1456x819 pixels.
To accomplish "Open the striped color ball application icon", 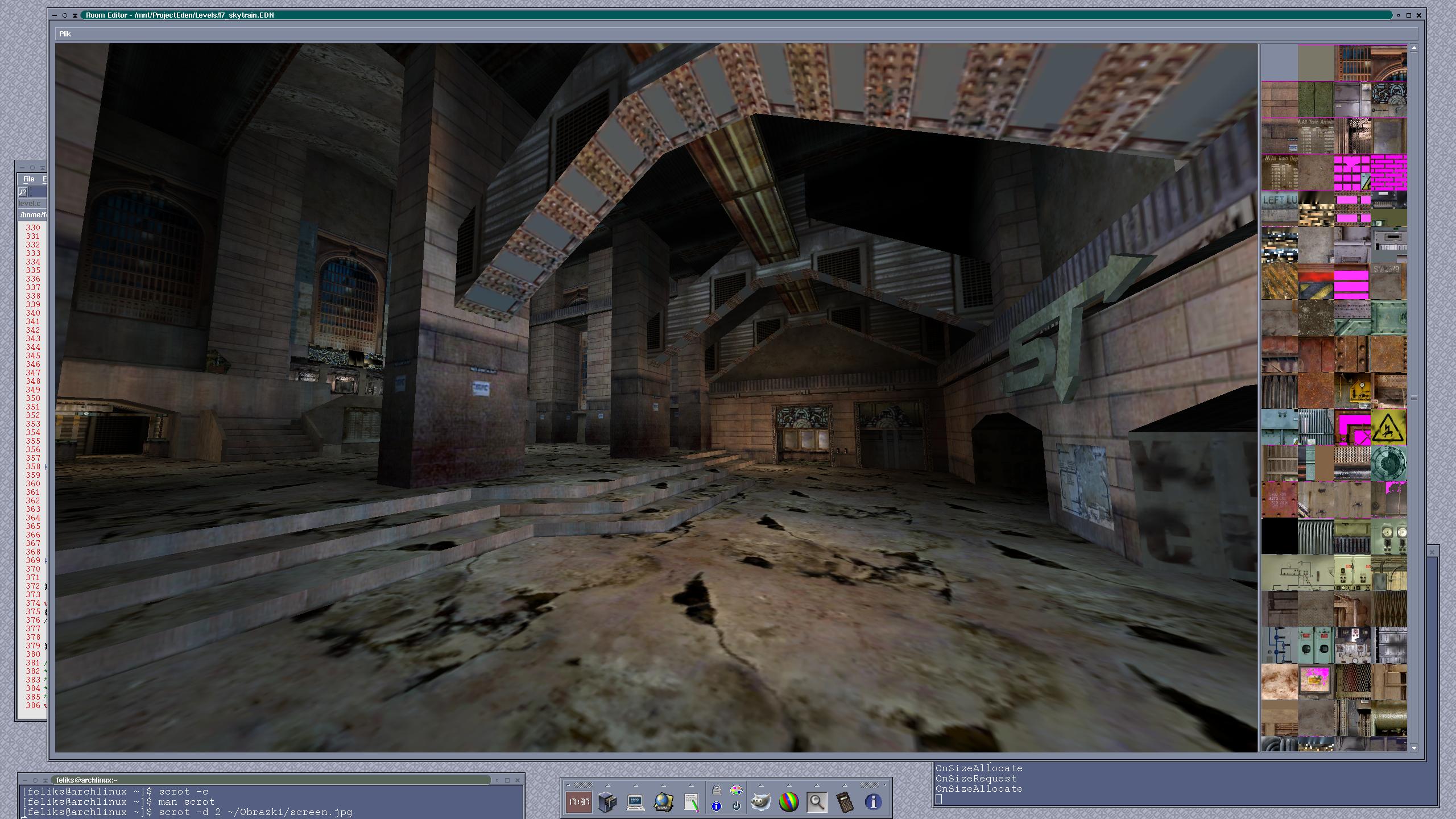I will coord(789,802).
